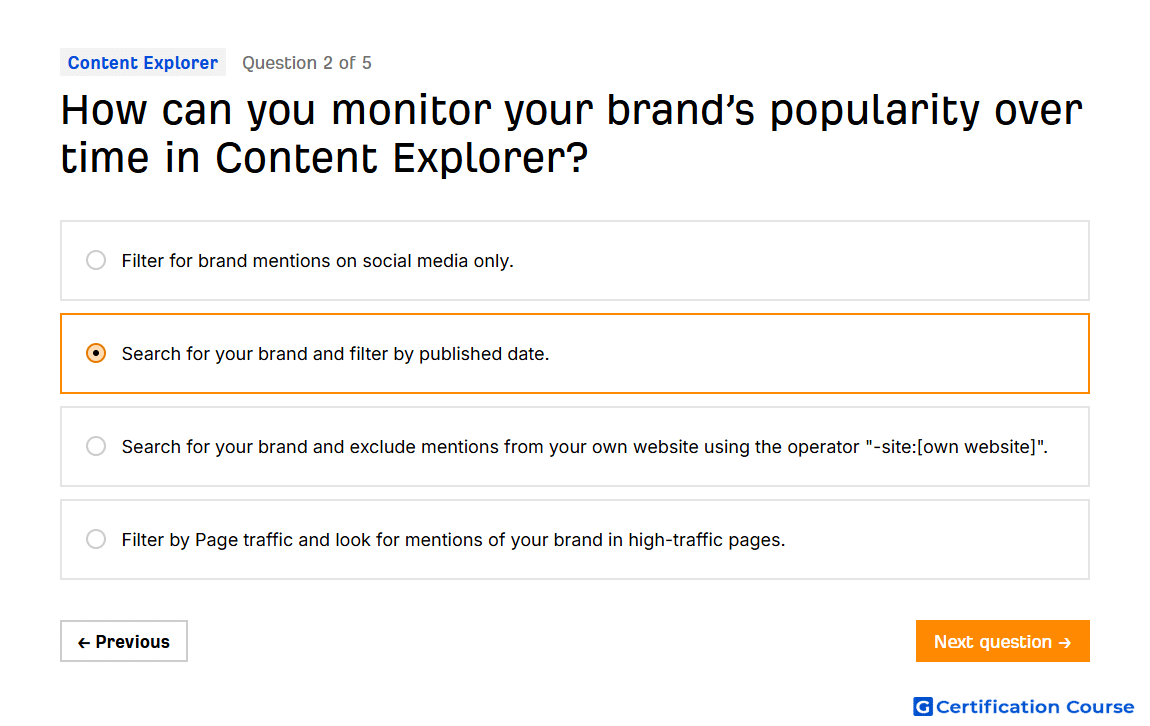The height and width of the screenshot is (726, 1150).
Task: Click the quiz question heading text
Action: tap(571, 134)
